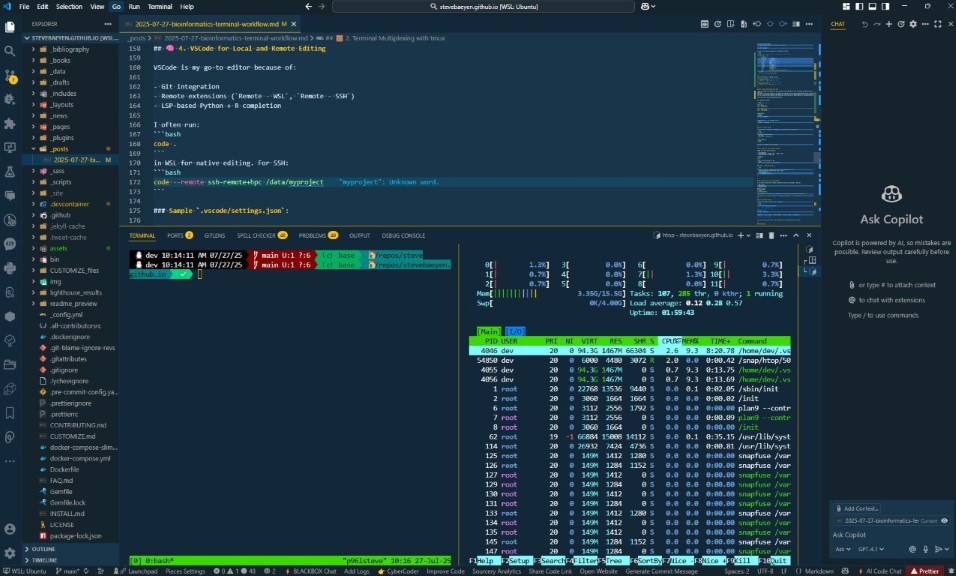Click WSL: Ubuntu remote indicator

(24, 571)
